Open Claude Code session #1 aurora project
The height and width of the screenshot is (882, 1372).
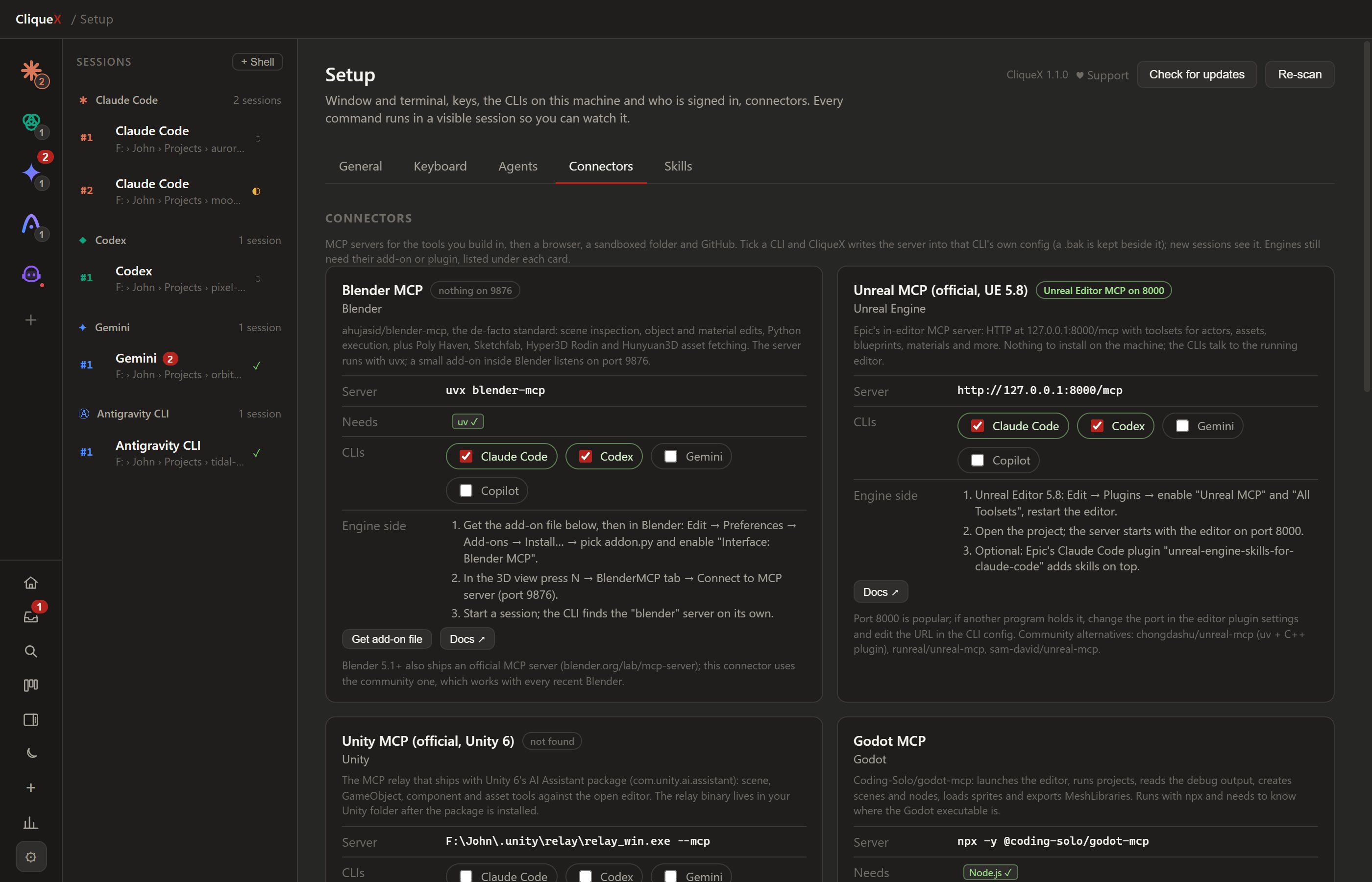180,139
